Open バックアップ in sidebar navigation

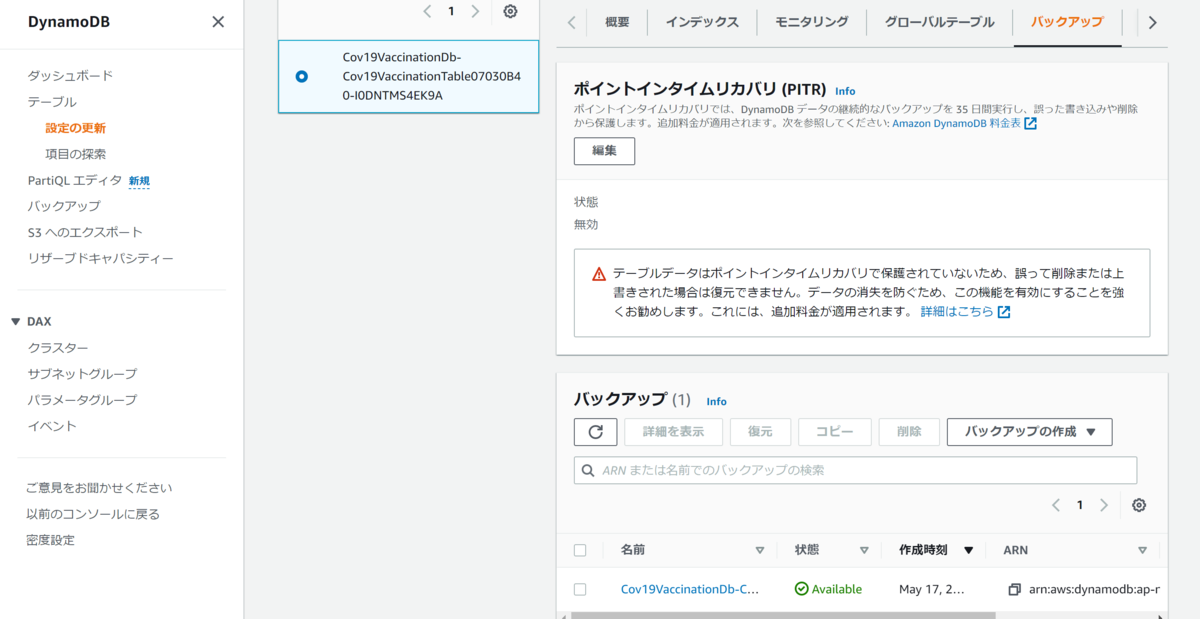tap(64, 206)
